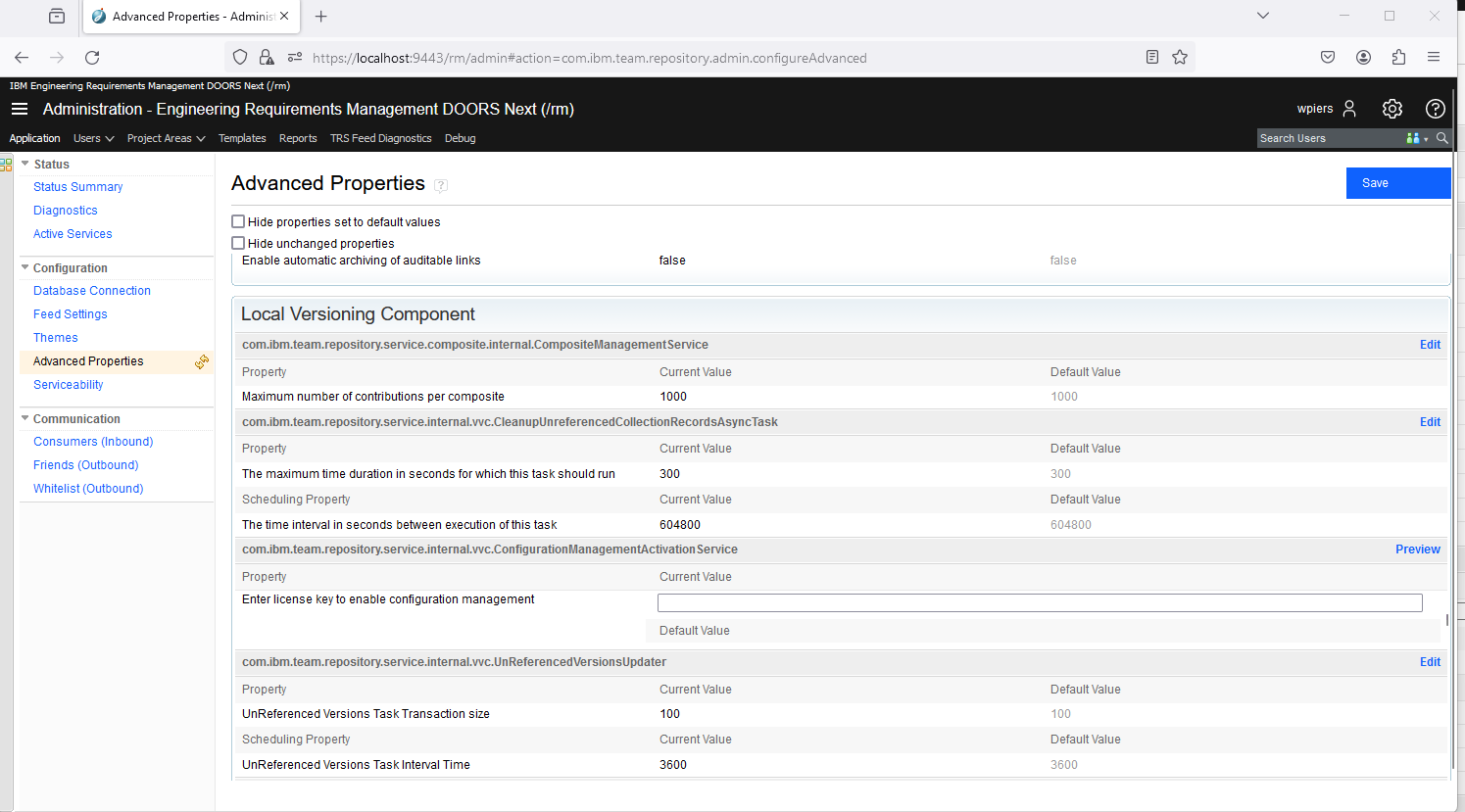The height and width of the screenshot is (812, 1465).
Task: Open Whitelist (Outbound) page
Action: pyautogui.click(x=88, y=489)
